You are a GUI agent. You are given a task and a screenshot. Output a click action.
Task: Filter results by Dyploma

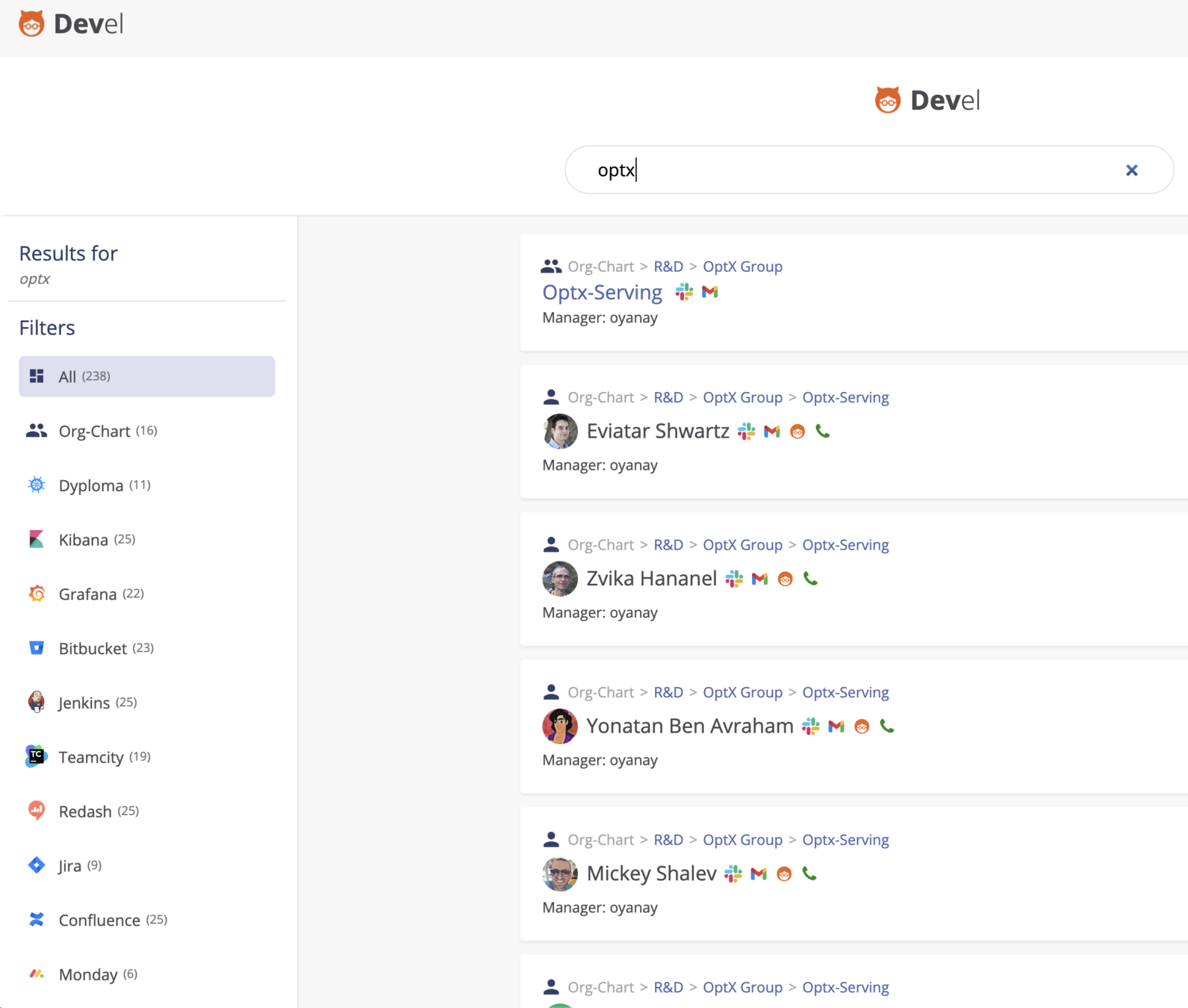tap(147, 485)
